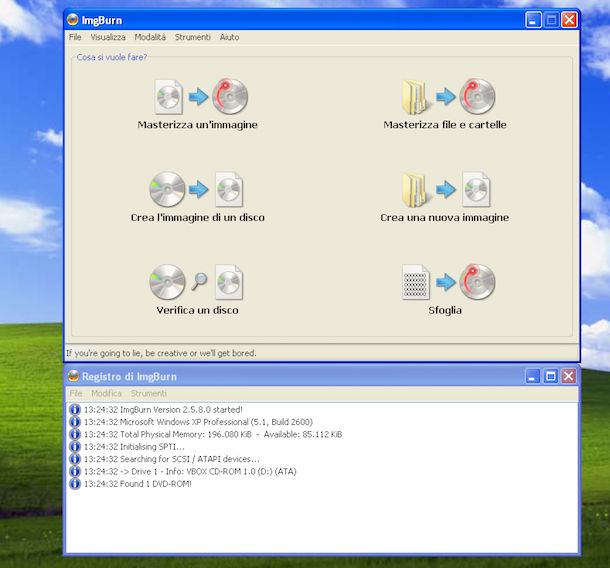Click the 'Sfoglia' label

click(x=445, y=310)
